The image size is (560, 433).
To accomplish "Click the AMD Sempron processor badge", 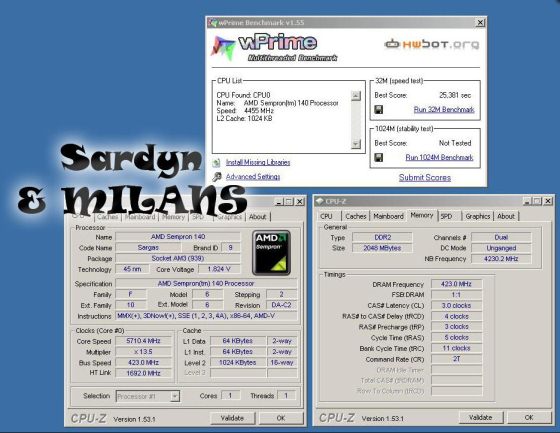I will pos(271,253).
